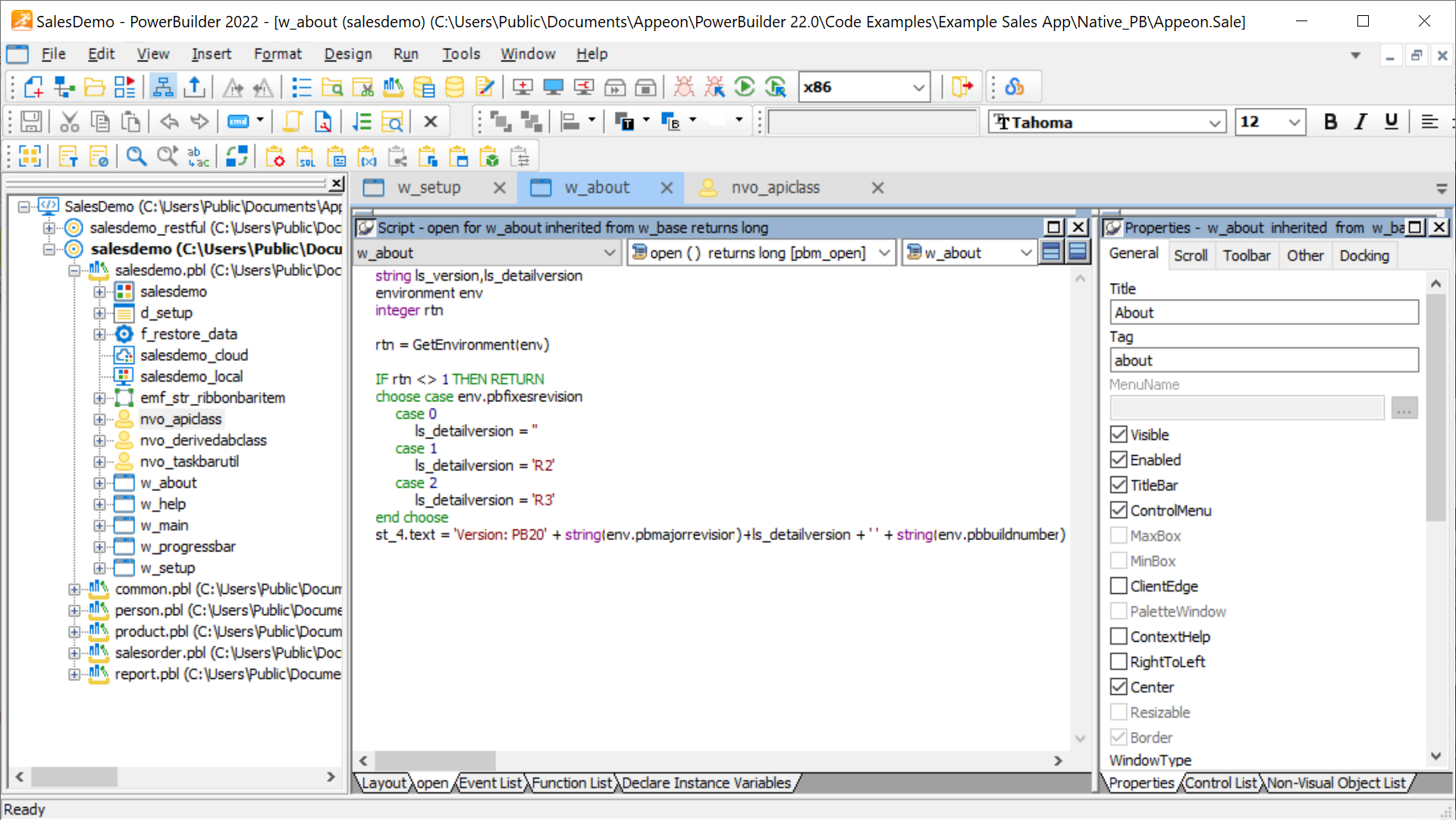The height and width of the screenshot is (820, 1456).
Task: Click the MenuName browse ellipsis button
Action: (1404, 407)
